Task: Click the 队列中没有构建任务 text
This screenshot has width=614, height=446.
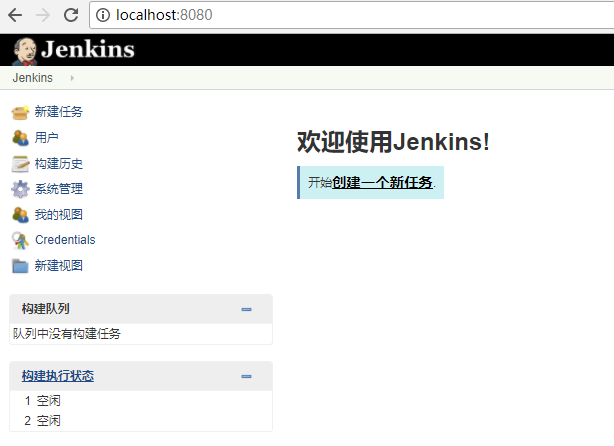Action: coord(67,334)
